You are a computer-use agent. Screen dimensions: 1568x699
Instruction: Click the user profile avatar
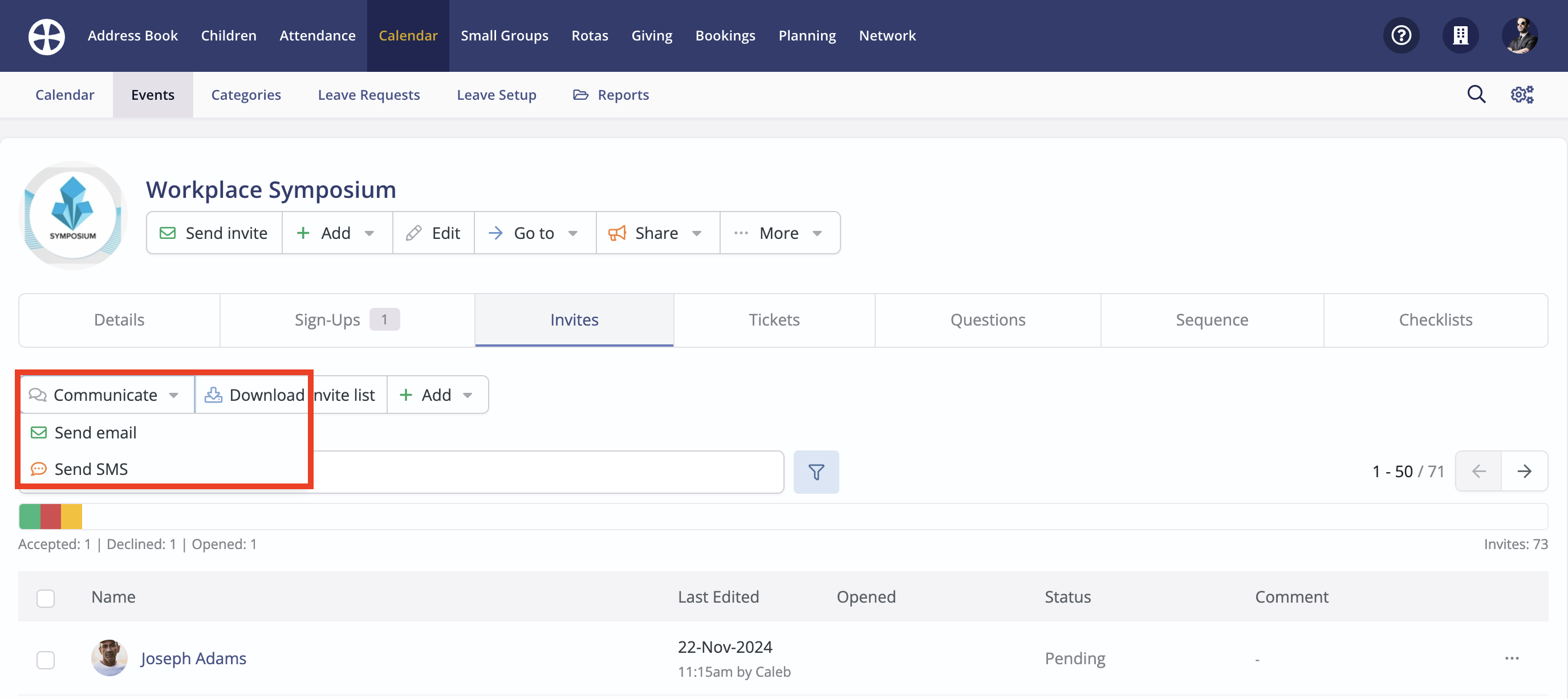tap(1519, 35)
